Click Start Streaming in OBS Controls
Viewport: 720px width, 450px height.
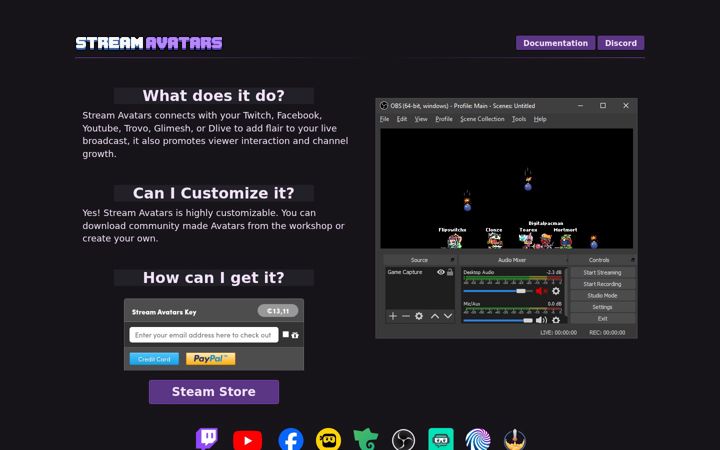602,272
